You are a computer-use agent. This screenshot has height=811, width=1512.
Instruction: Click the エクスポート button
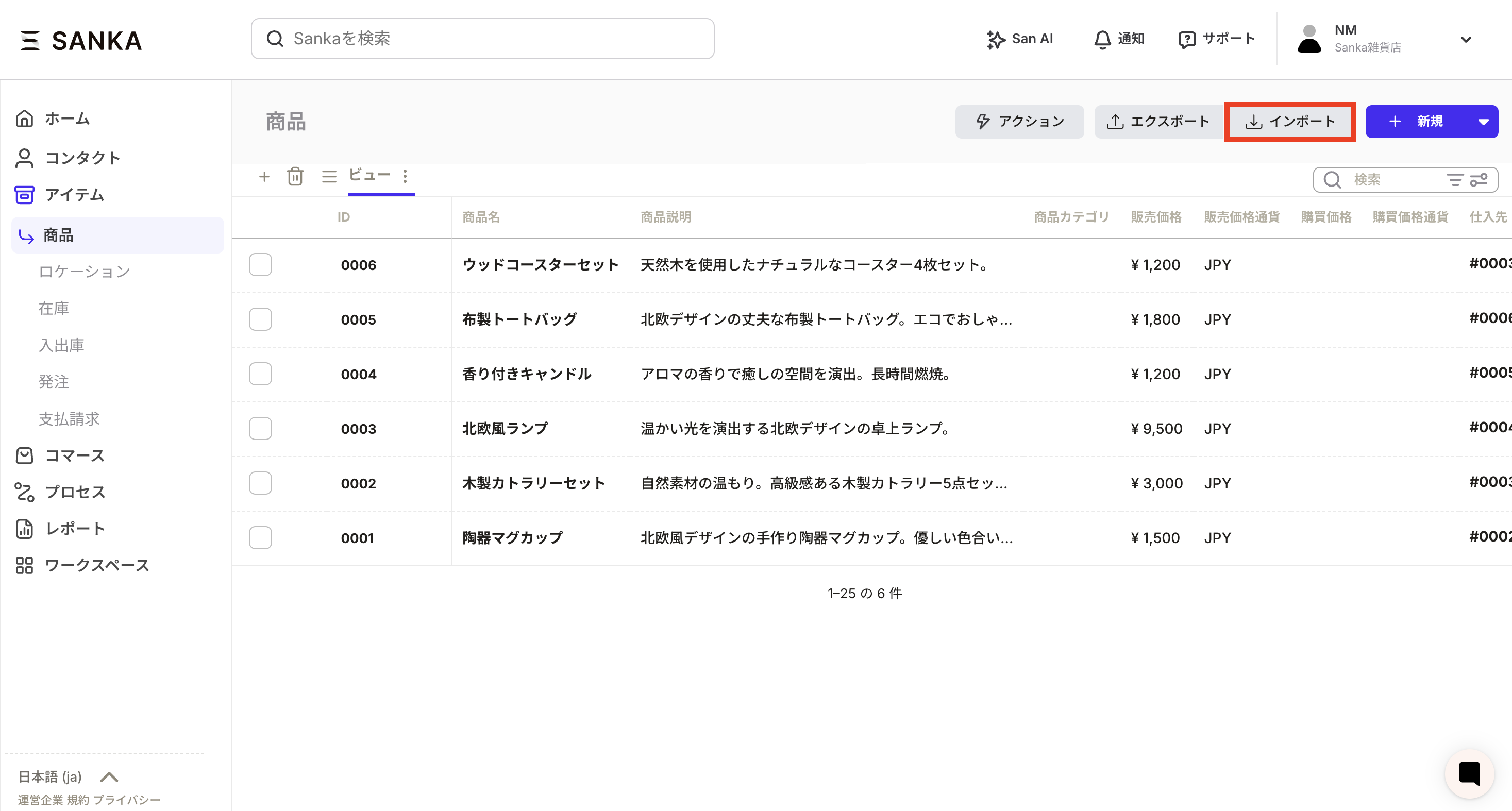coord(1157,122)
